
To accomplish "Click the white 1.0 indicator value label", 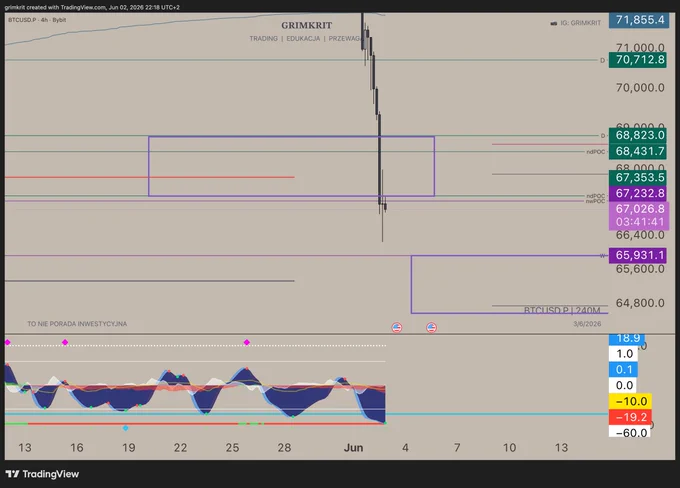I will (623, 354).
